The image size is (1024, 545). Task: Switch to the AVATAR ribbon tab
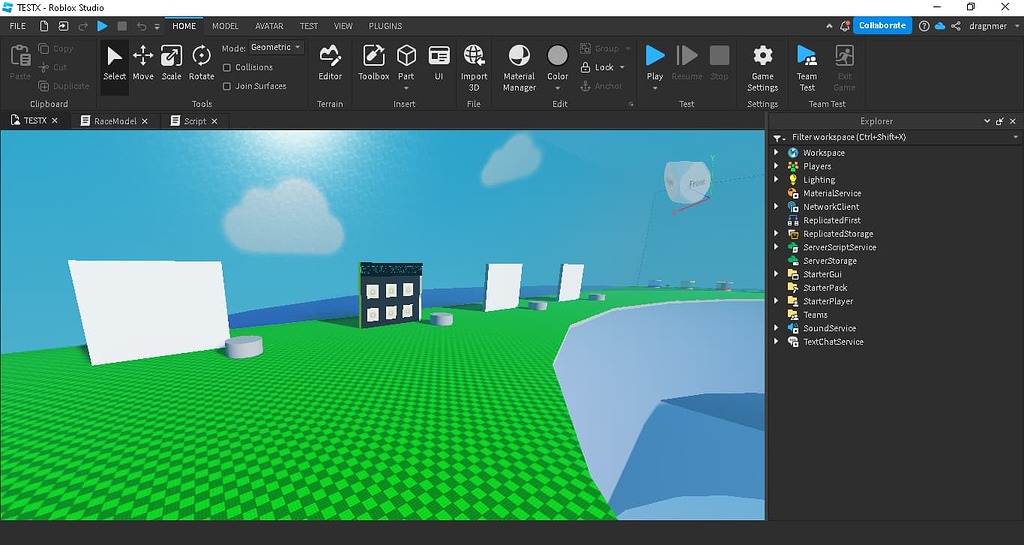pos(269,26)
